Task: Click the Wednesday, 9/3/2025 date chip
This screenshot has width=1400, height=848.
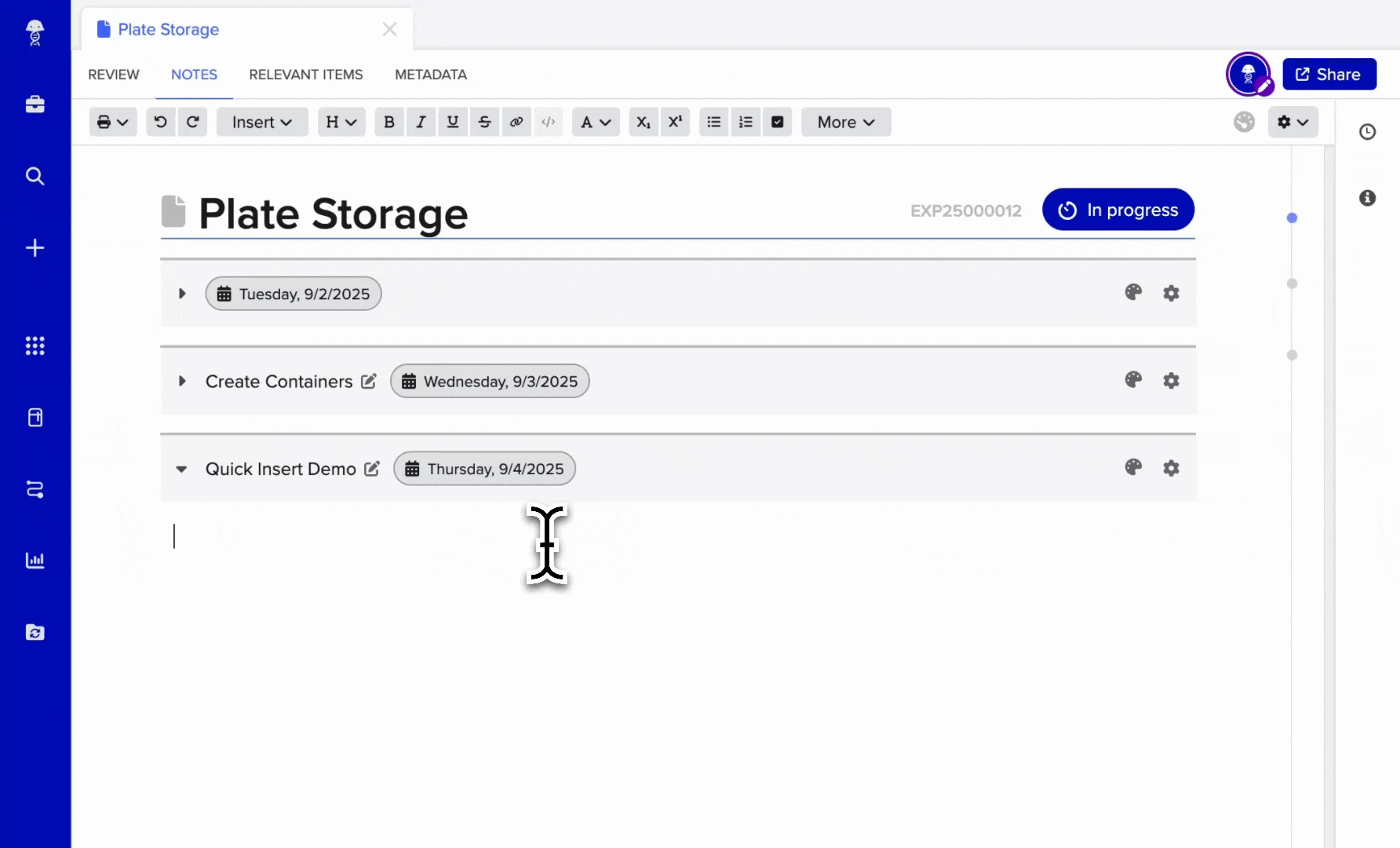Action: click(x=490, y=382)
